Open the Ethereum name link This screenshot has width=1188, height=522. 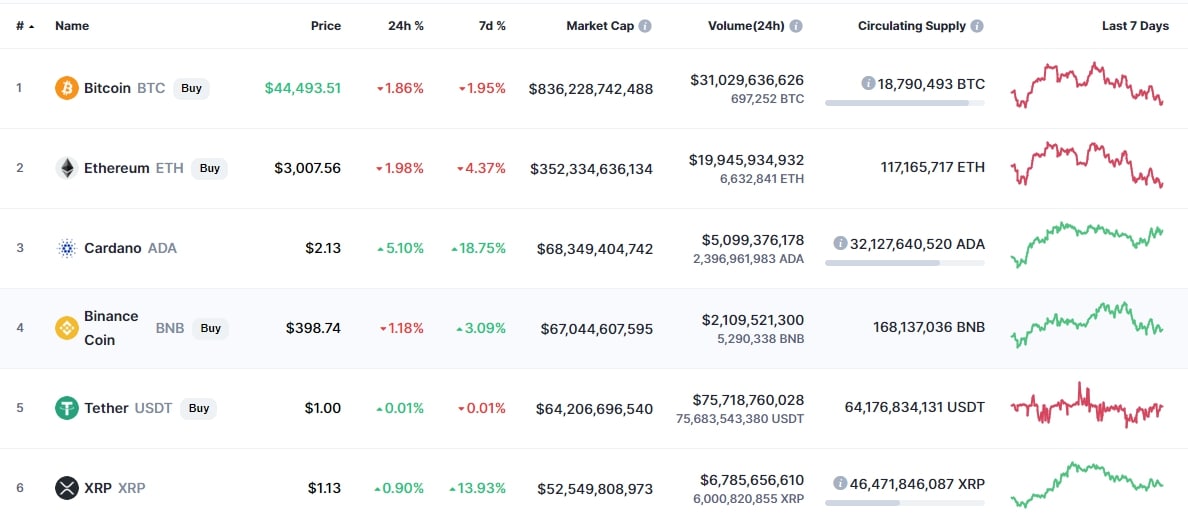[x=117, y=168]
